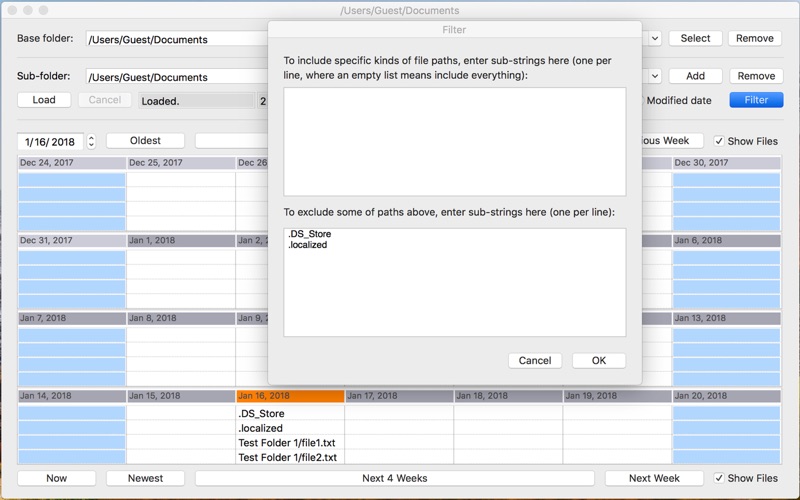Viewport: 800px width, 500px height.
Task: Open the Base folder dropdown arrow
Action: tap(655, 39)
